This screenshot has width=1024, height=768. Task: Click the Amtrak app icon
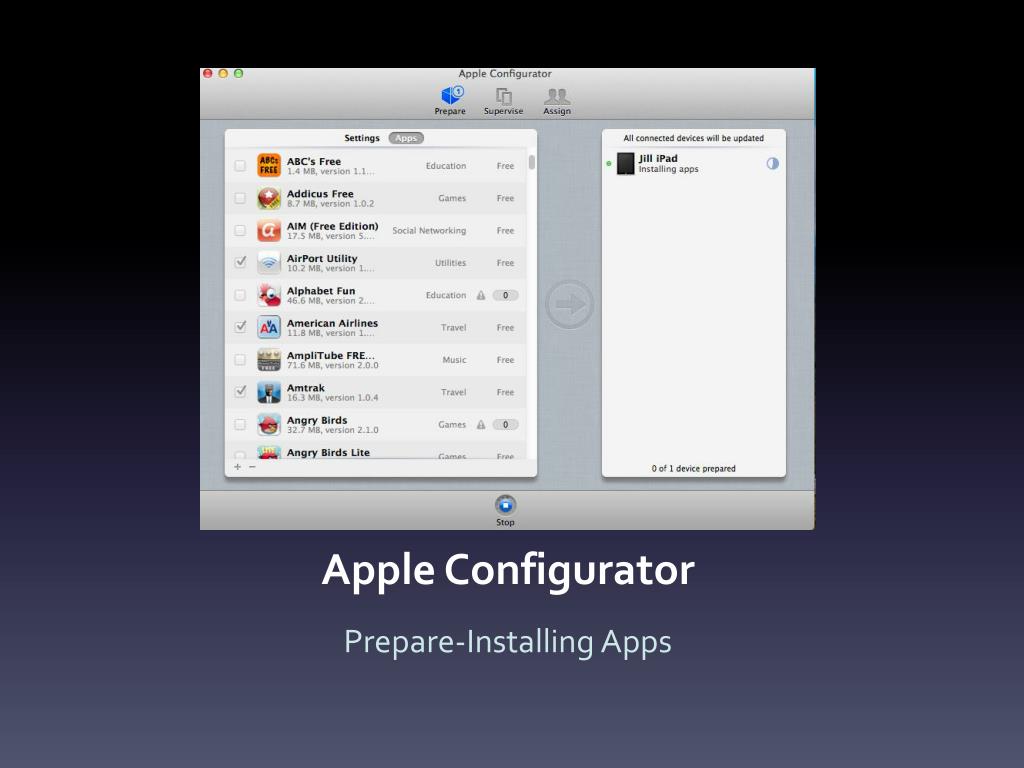pos(269,392)
